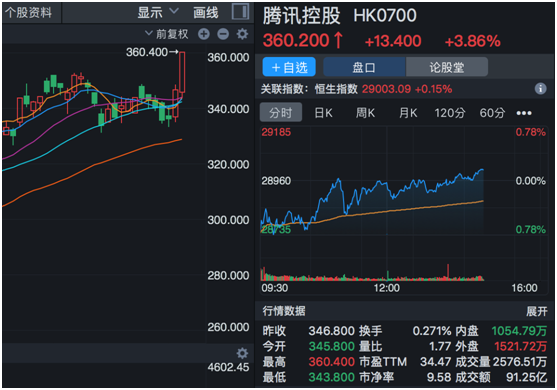Click 最高 value 360.400 in data table
Image resolution: width=557 pixels, height=390 pixels.
point(331,362)
